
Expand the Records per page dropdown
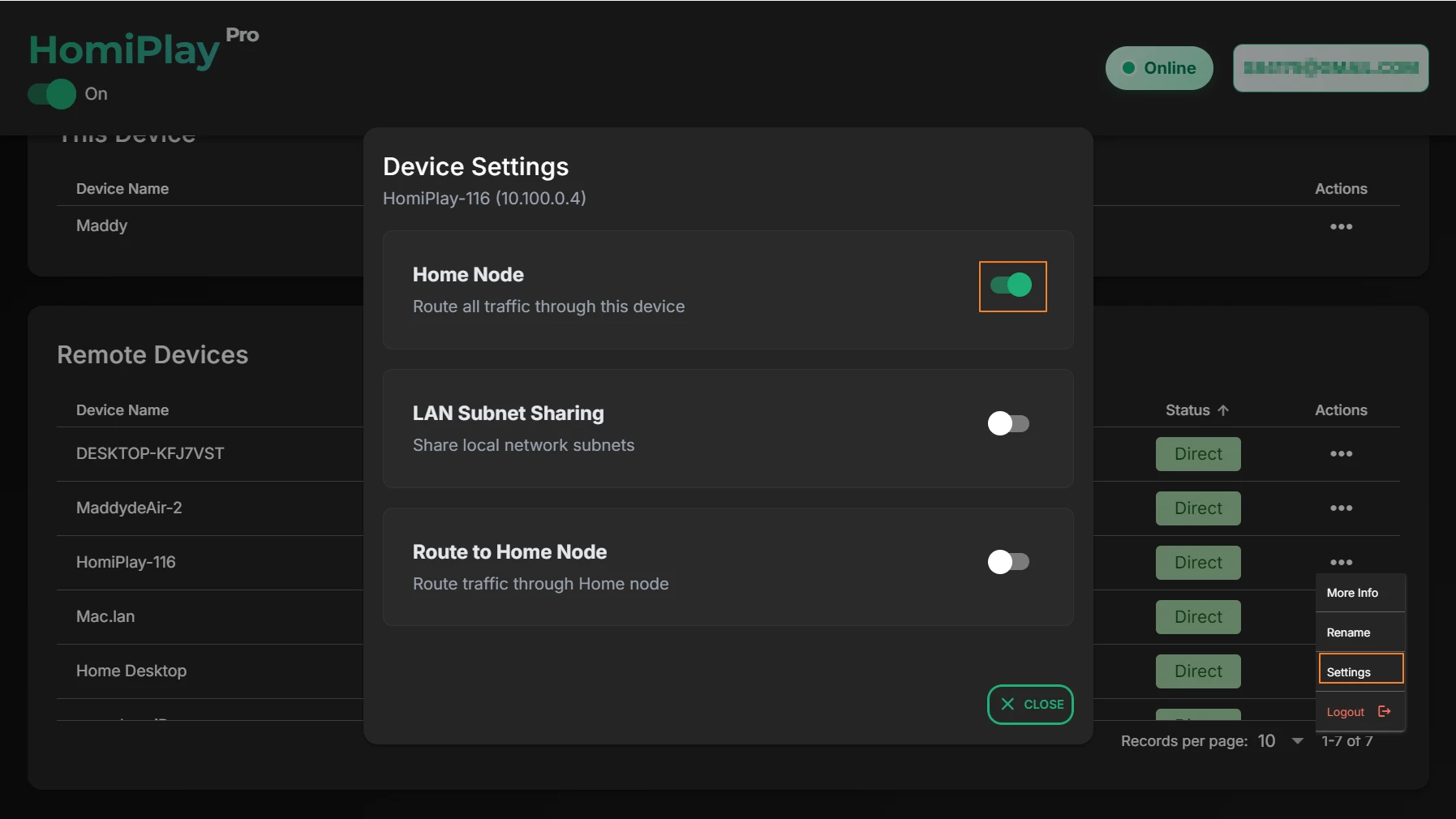pos(1281,741)
